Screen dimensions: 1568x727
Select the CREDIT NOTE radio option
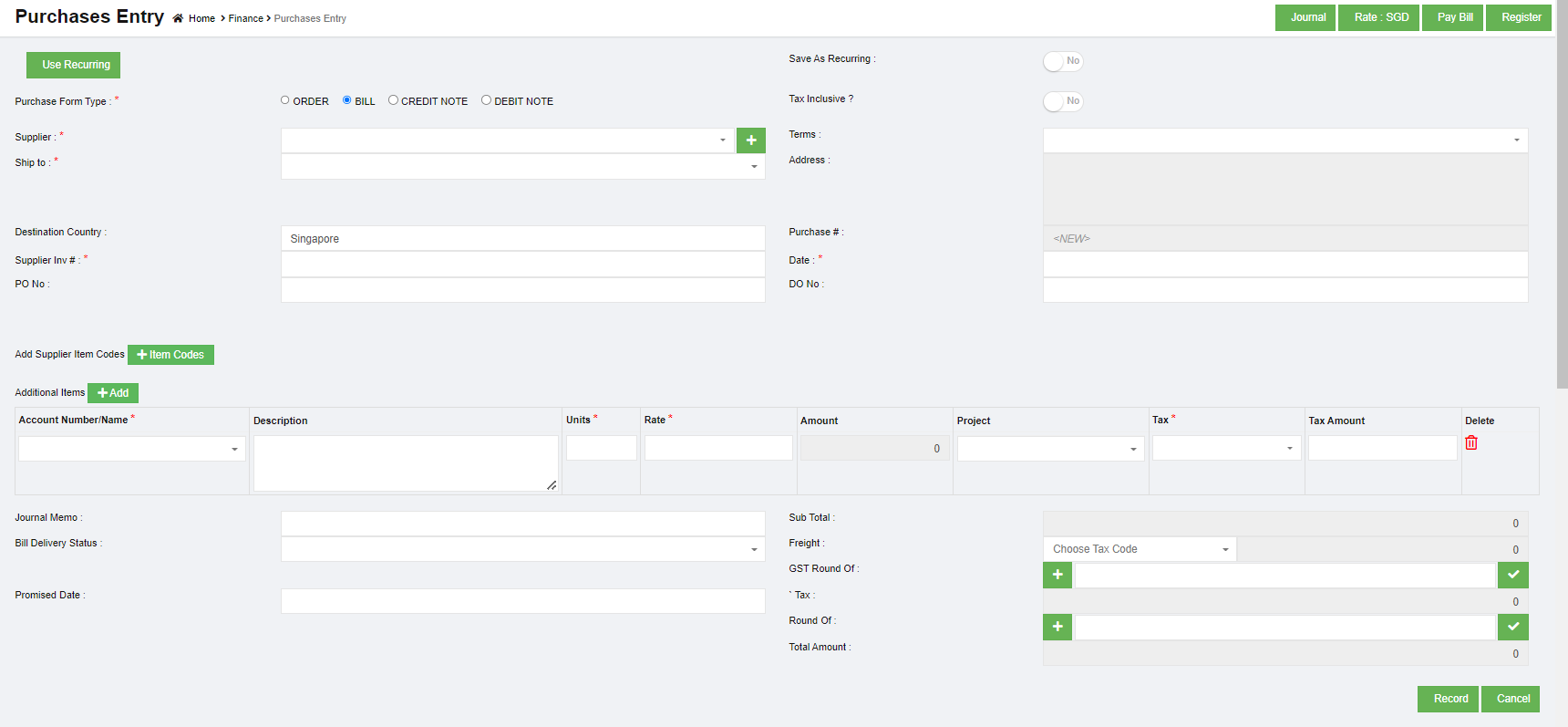coord(393,100)
